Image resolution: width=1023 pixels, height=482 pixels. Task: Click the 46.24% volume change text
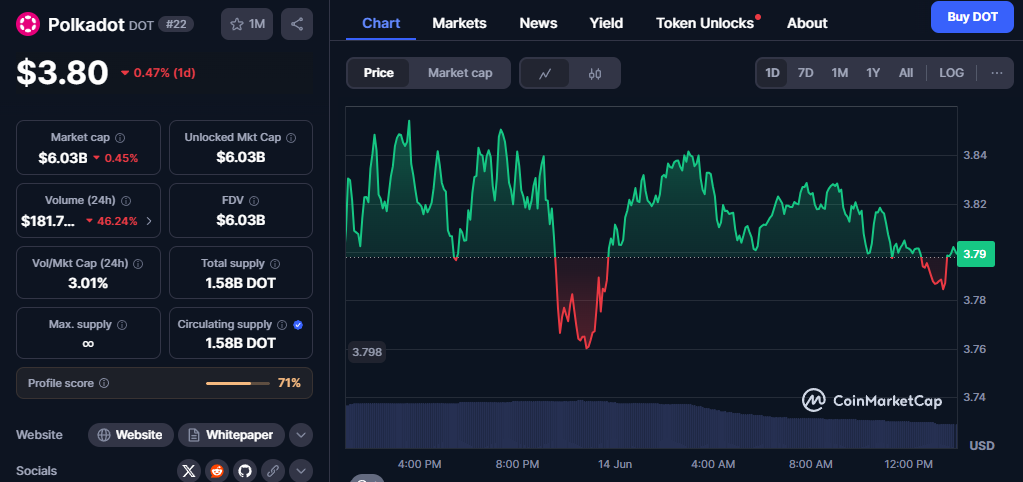coord(117,221)
